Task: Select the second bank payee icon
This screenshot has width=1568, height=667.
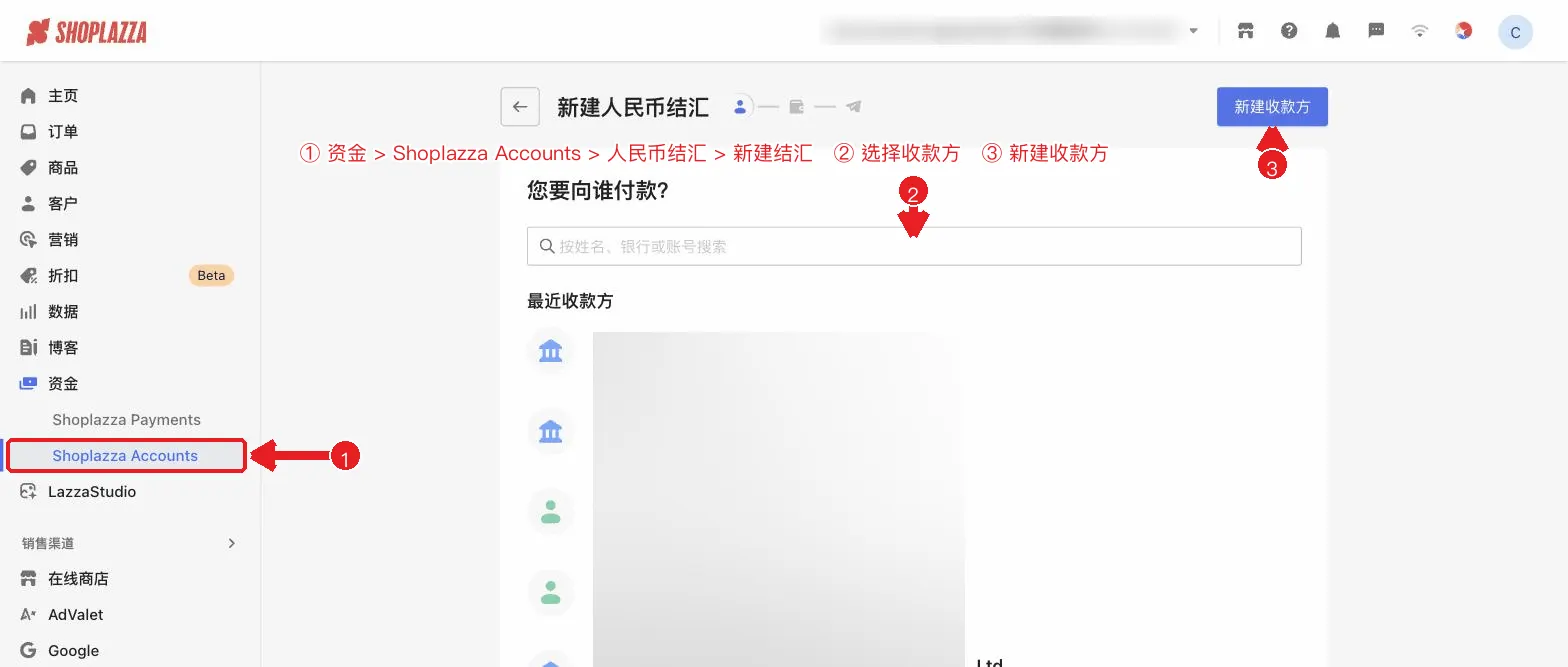Action: pos(550,431)
